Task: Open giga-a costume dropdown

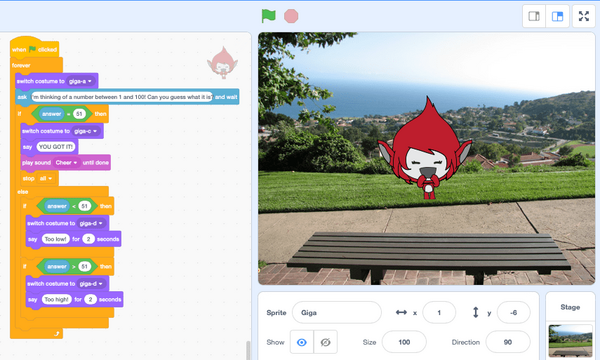Action: (80, 81)
